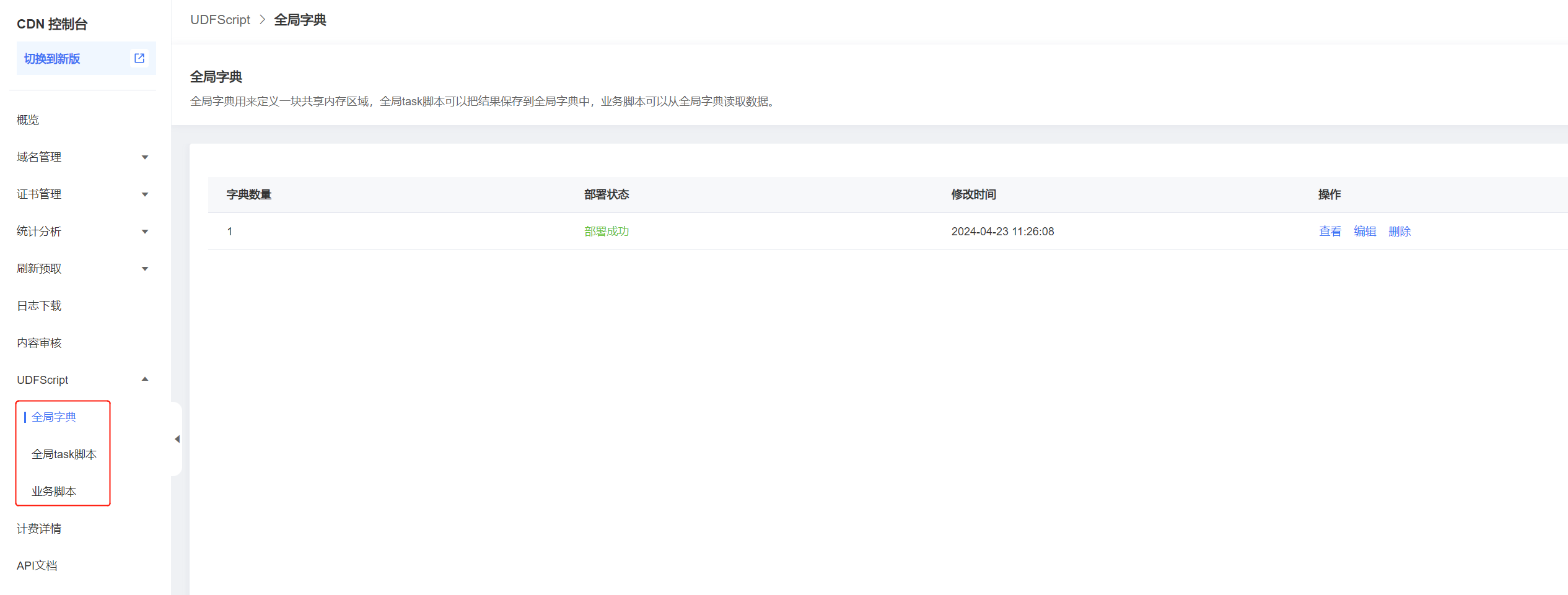
Task: Click 编辑 for the dictionary row
Action: click(x=1365, y=232)
